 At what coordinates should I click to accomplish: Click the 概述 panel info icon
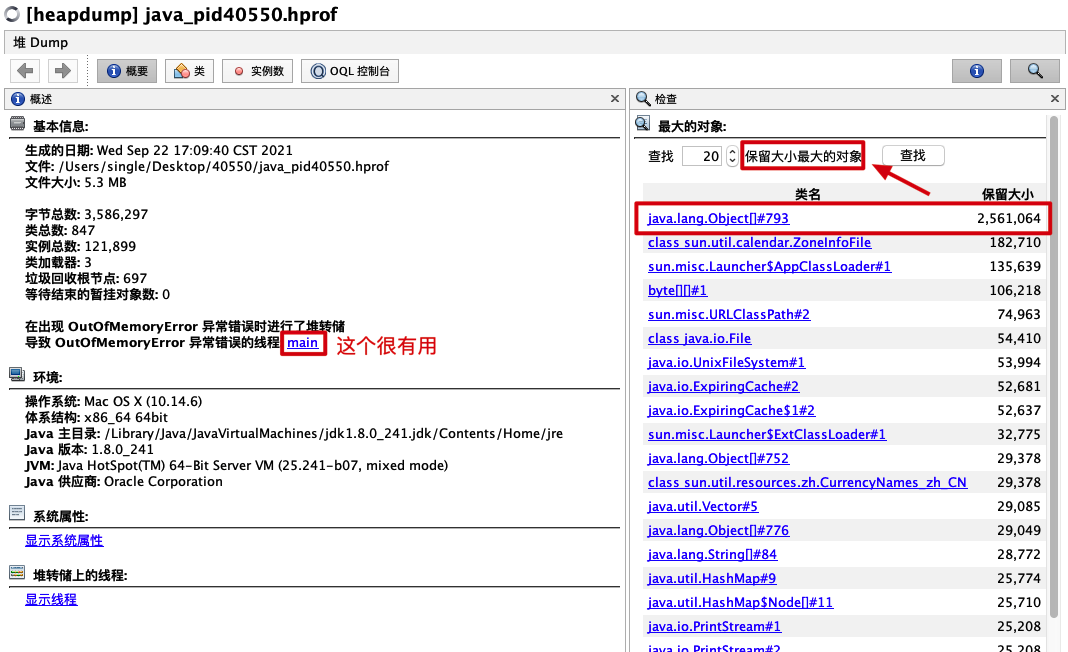click(18, 99)
